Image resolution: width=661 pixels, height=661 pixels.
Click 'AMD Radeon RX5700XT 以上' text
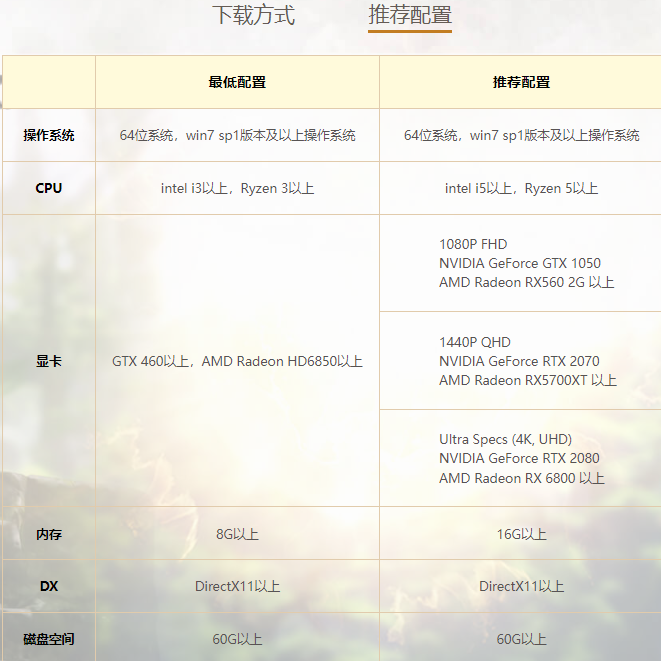[x=528, y=380]
